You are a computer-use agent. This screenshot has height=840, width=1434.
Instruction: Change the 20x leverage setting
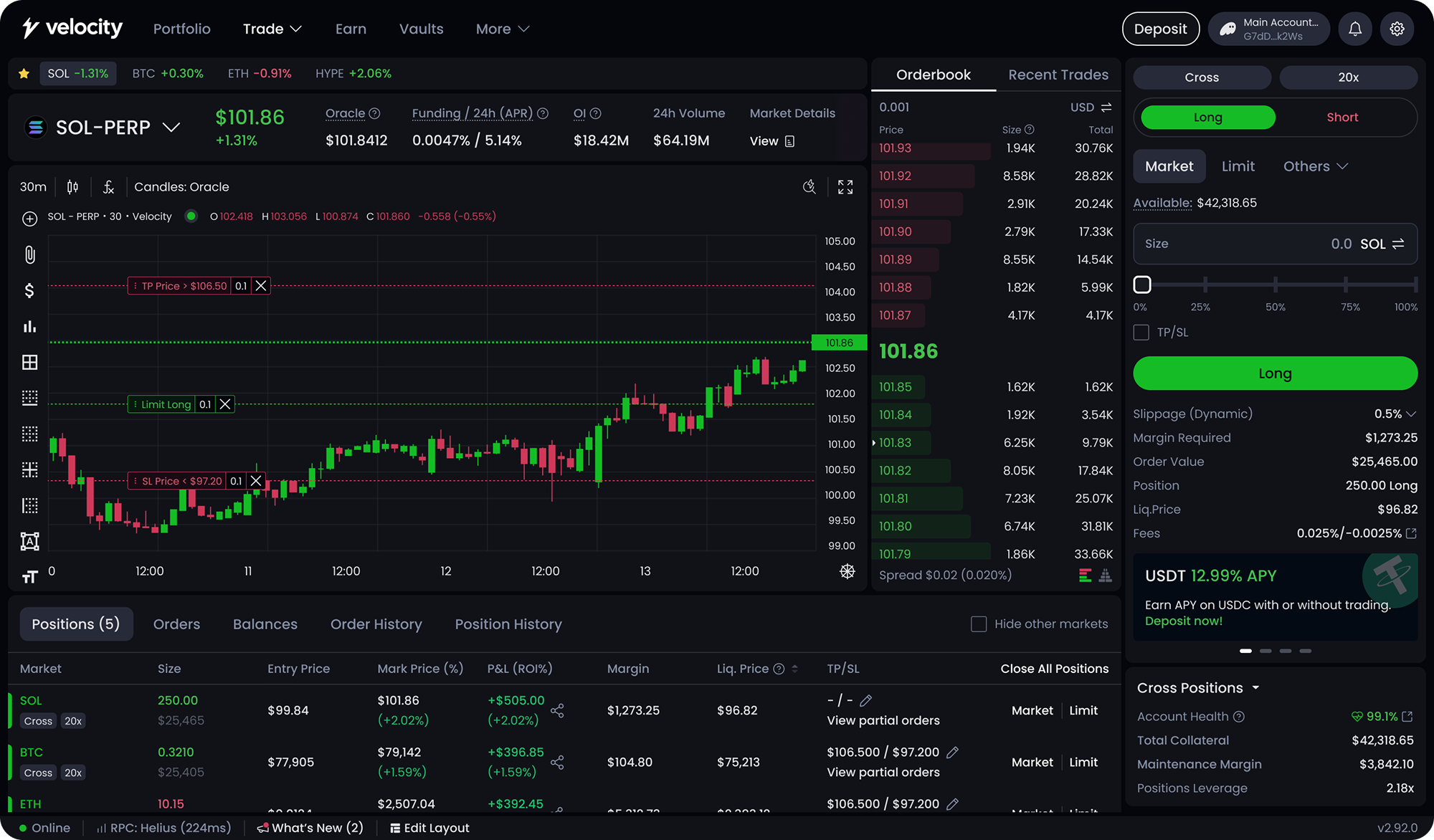(1348, 77)
